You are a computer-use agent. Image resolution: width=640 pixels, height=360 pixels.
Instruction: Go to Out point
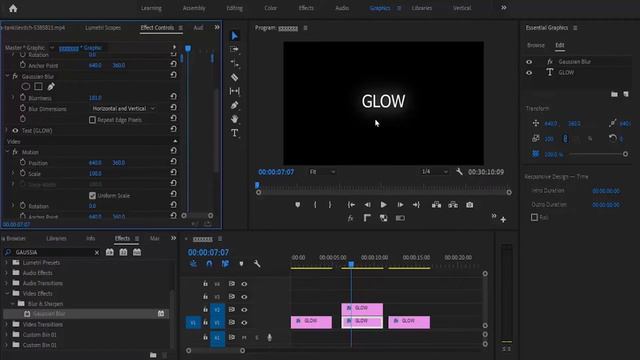click(x=416, y=205)
